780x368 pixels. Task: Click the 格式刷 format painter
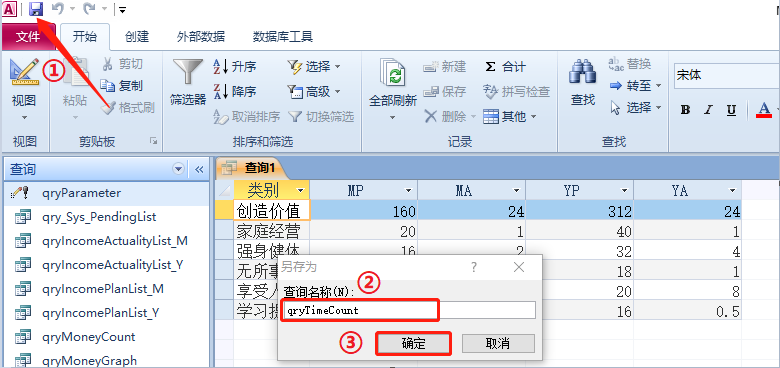point(127,108)
